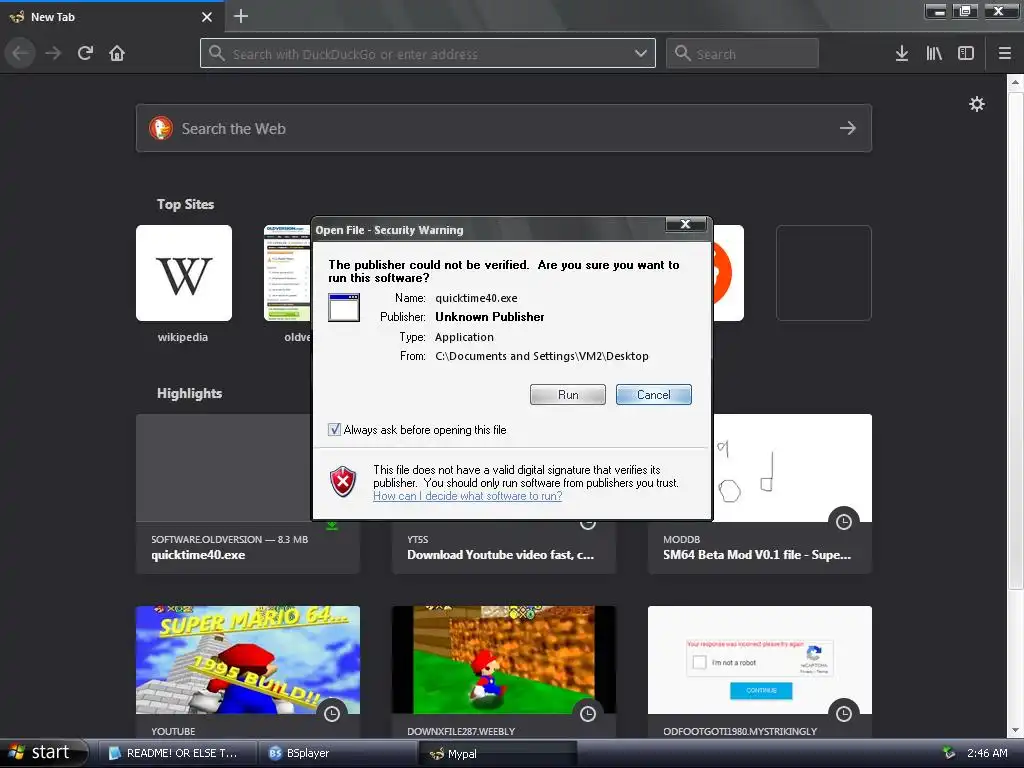Click the clock icon on DOWNXFILE287 card

(588, 714)
